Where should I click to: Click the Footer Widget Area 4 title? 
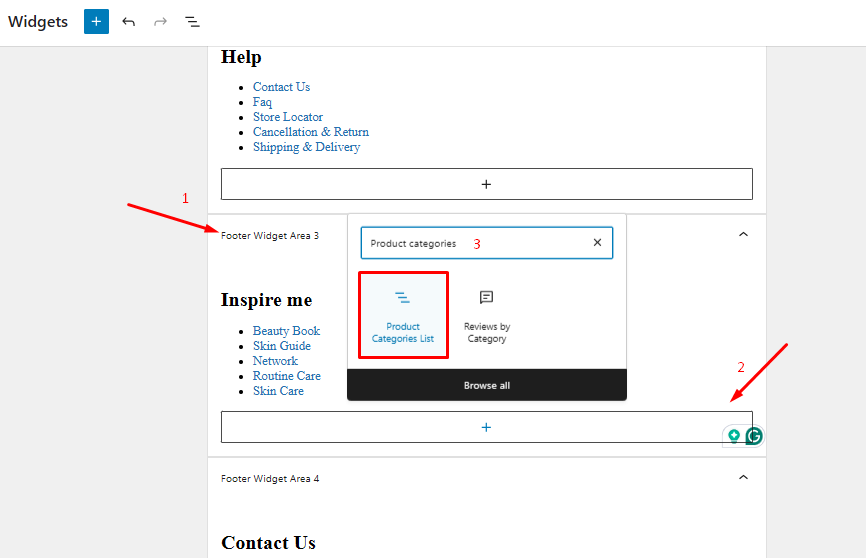click(270, 478)
